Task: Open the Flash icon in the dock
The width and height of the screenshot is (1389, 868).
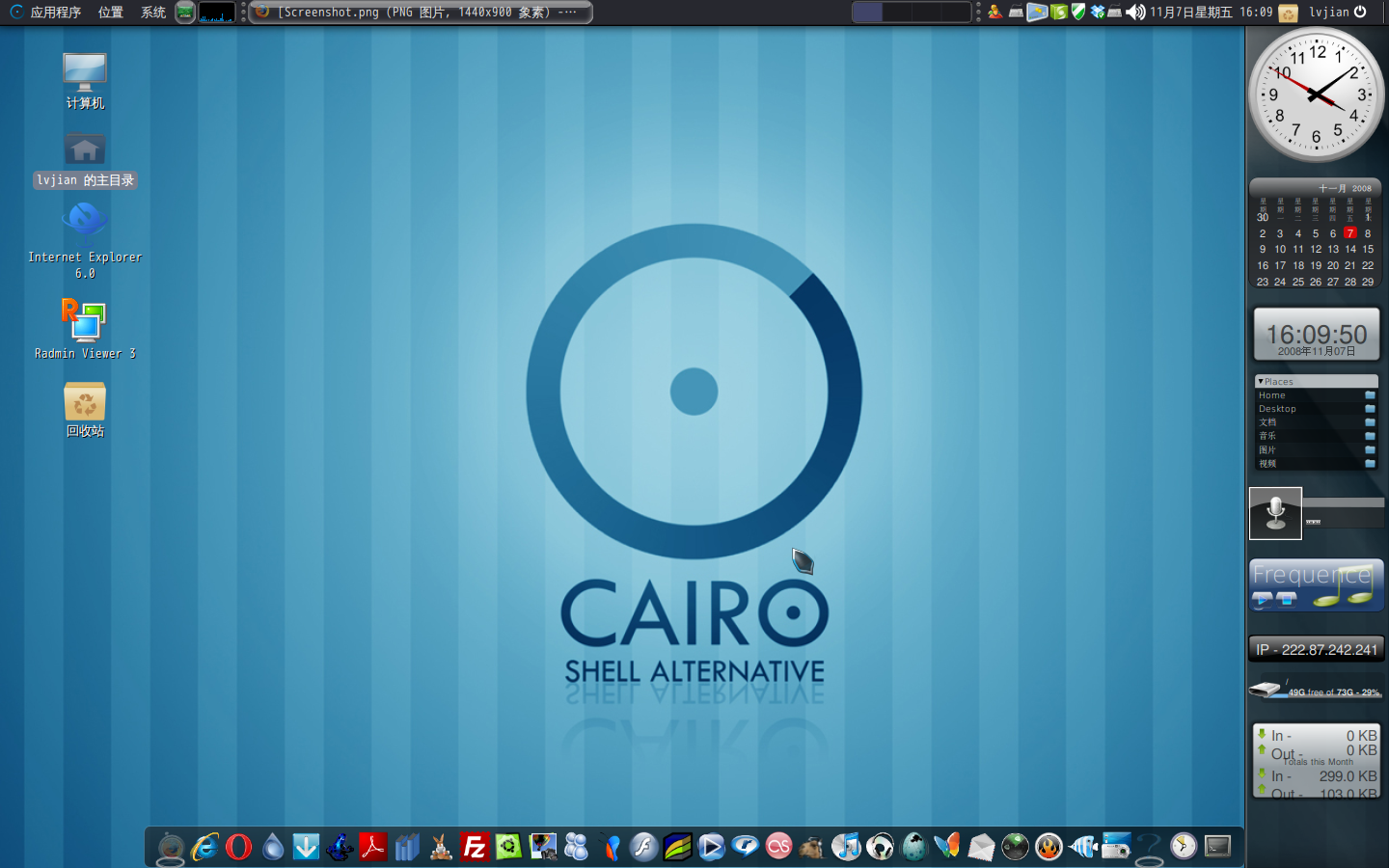Action: (x=643, y=847)
